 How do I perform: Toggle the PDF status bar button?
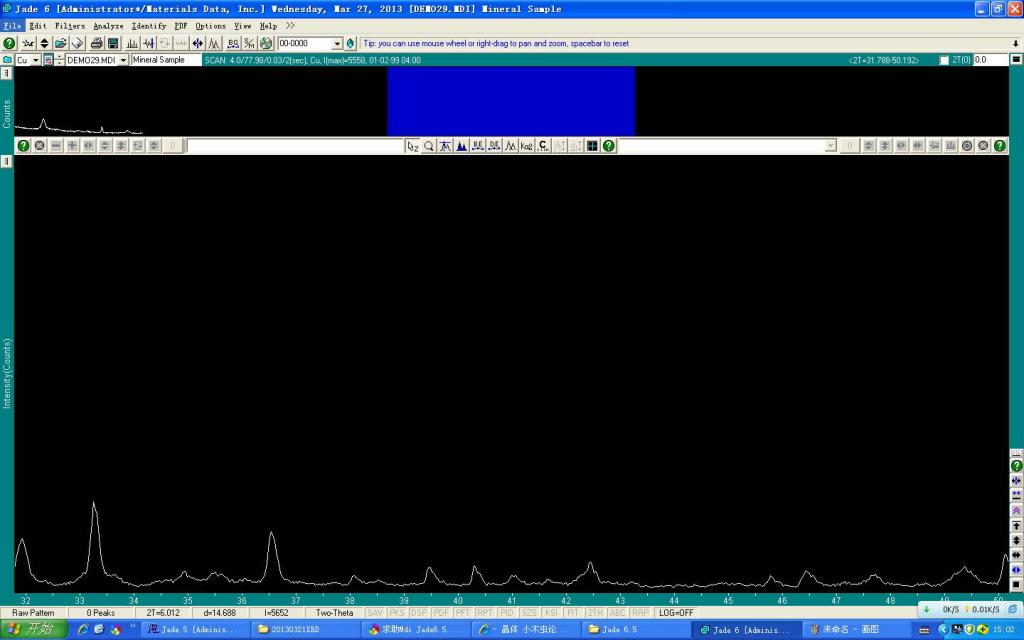coord(441,613)
